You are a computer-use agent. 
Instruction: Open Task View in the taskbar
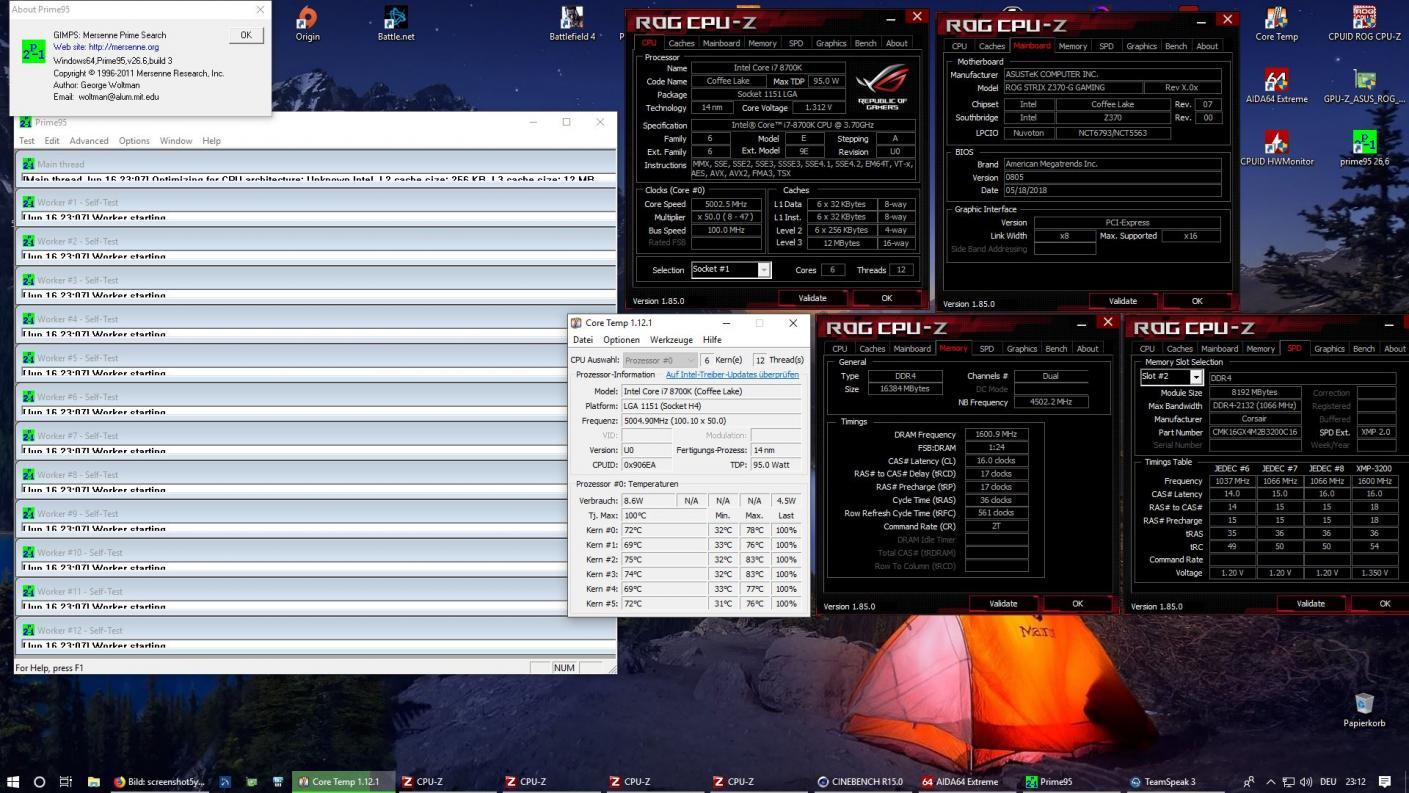pos(66,782)
